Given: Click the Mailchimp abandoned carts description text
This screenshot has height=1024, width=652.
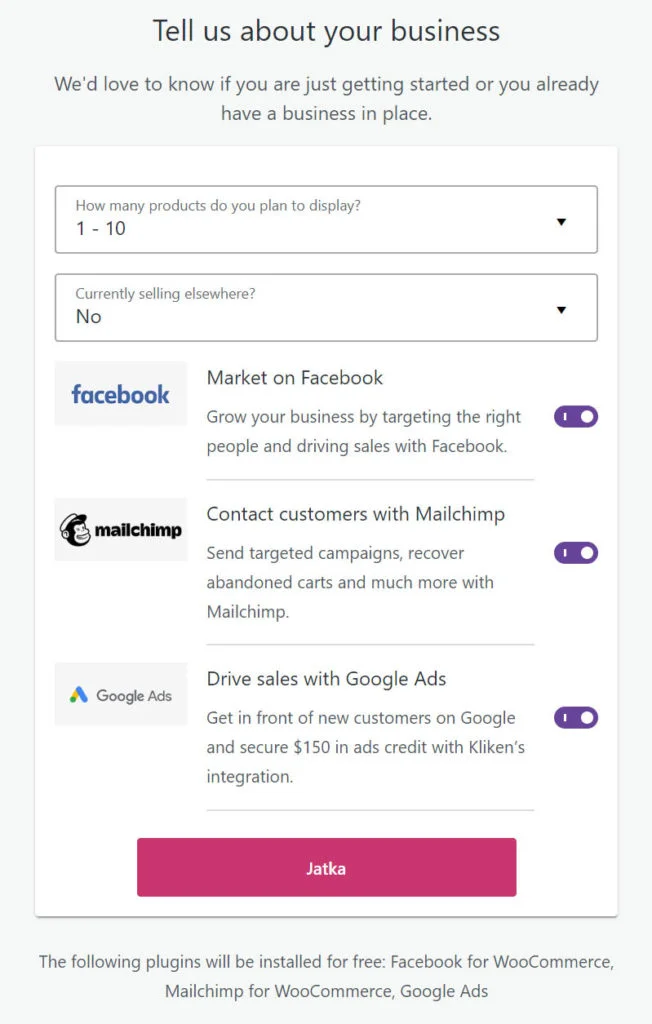Looking at the screenshot, I should click(350, 582).
